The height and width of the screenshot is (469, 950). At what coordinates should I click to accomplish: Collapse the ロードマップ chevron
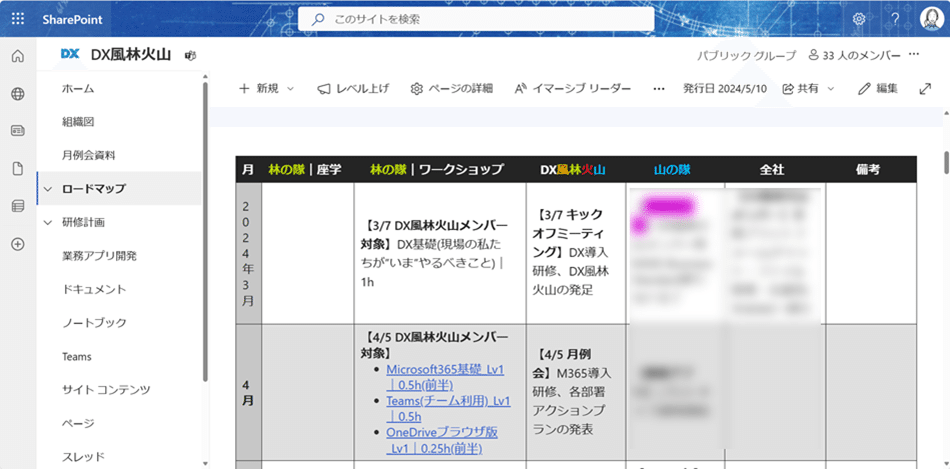48,188
